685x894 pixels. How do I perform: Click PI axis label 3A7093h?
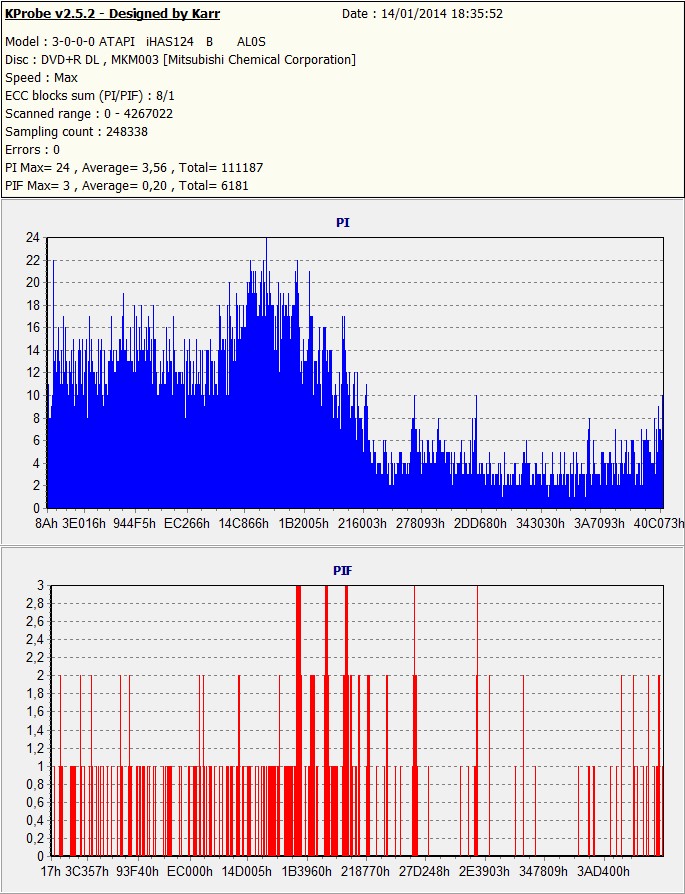(599, 523)
